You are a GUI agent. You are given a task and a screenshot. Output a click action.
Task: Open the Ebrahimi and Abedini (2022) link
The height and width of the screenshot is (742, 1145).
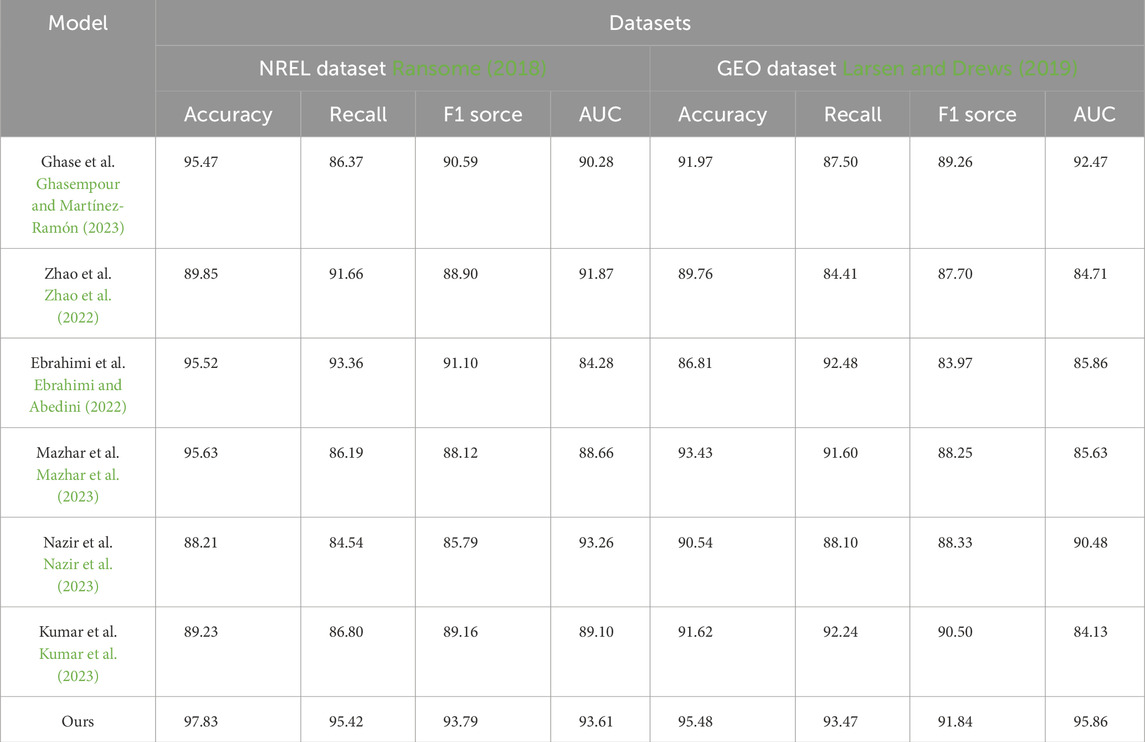(x=77, y=396)
